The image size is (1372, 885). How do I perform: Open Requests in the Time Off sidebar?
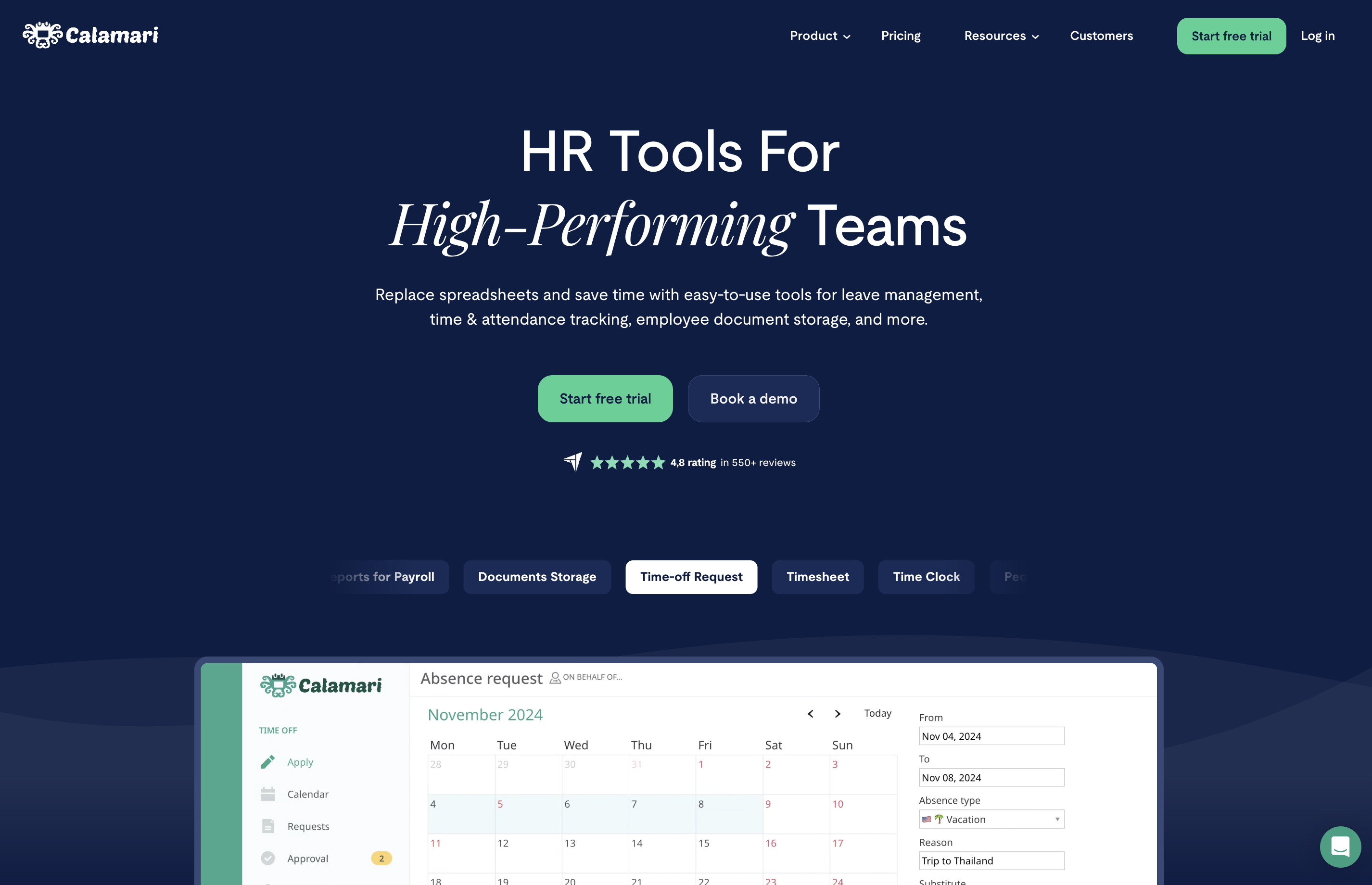(x=308, y=826)
